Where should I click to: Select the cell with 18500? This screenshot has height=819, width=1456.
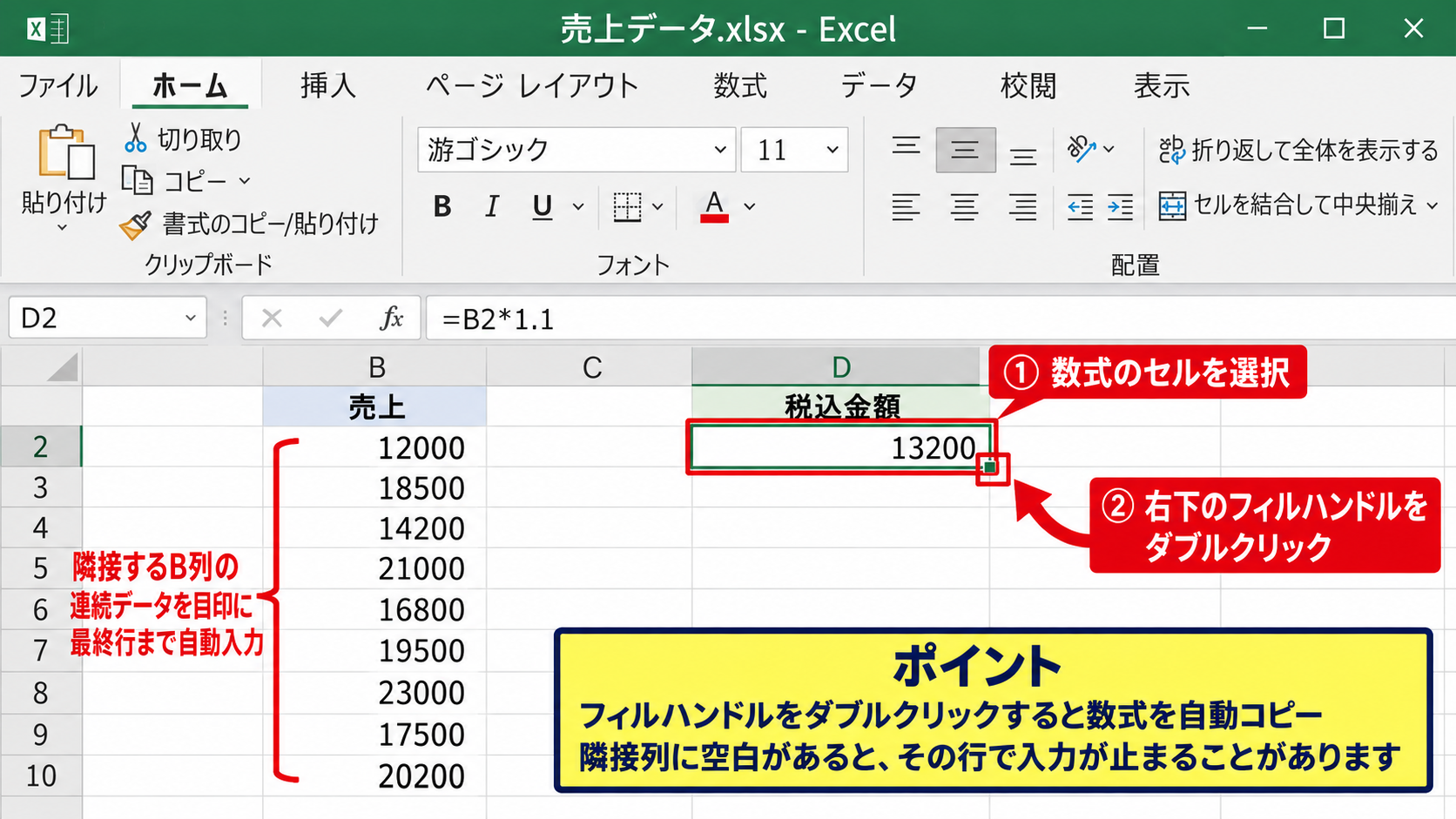(375, 487)
